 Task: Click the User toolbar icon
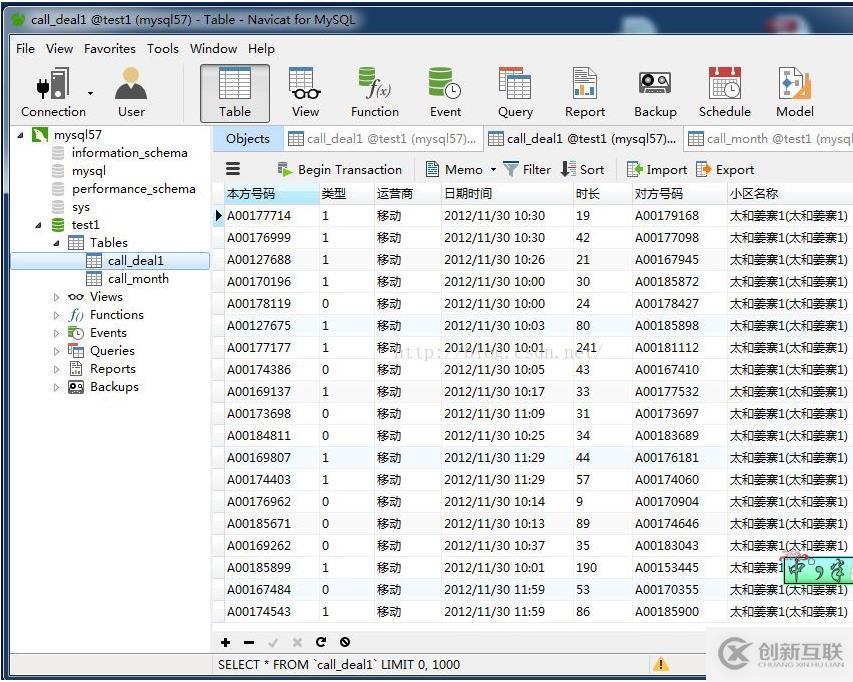tap(131, 93)
